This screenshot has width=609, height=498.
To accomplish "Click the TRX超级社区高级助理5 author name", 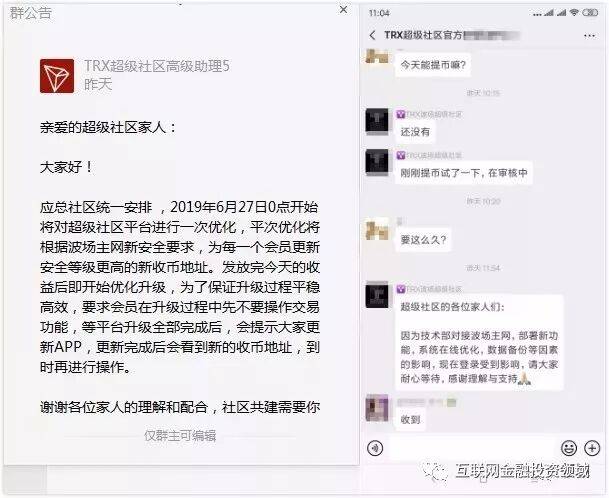I will (x=157, y=66).
